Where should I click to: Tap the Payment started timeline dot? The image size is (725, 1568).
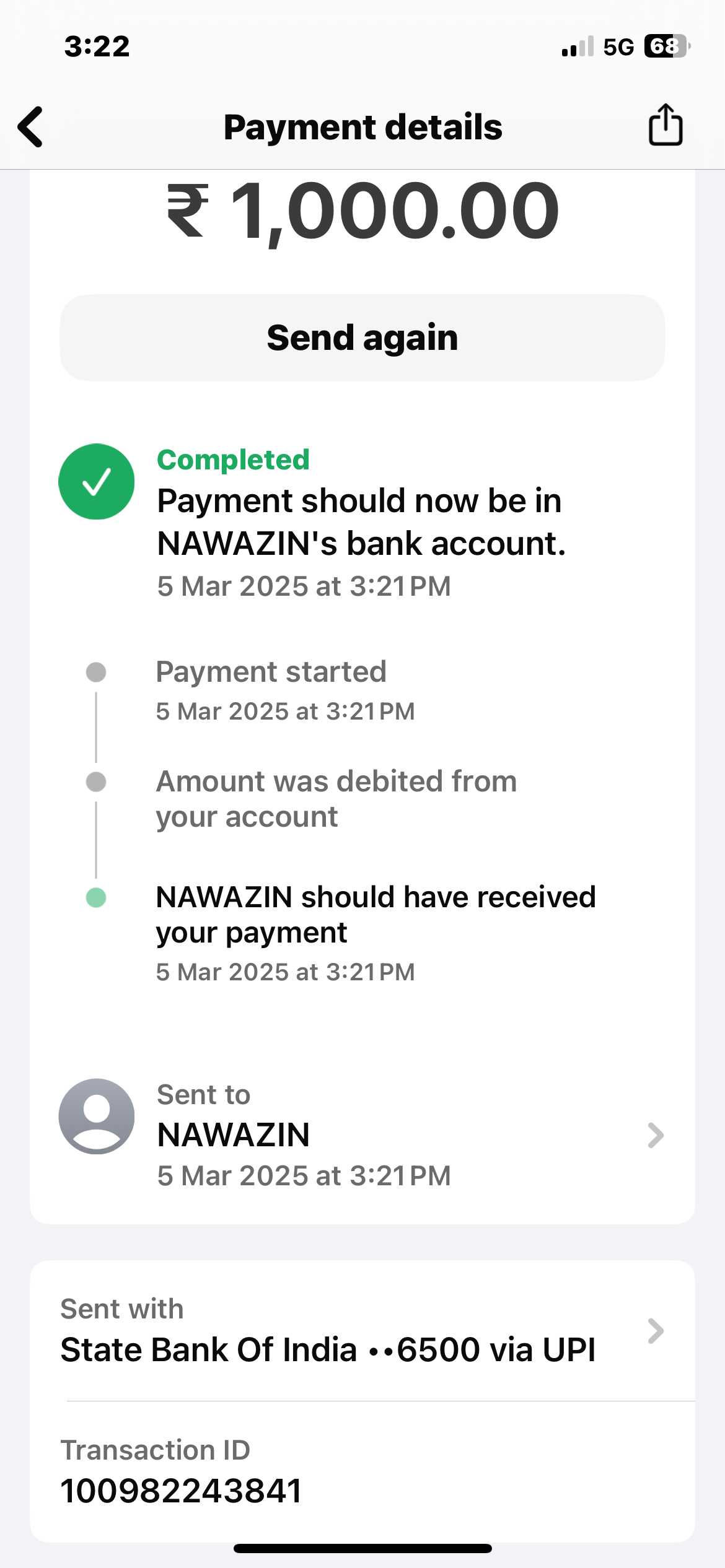(x=96, y=672)
